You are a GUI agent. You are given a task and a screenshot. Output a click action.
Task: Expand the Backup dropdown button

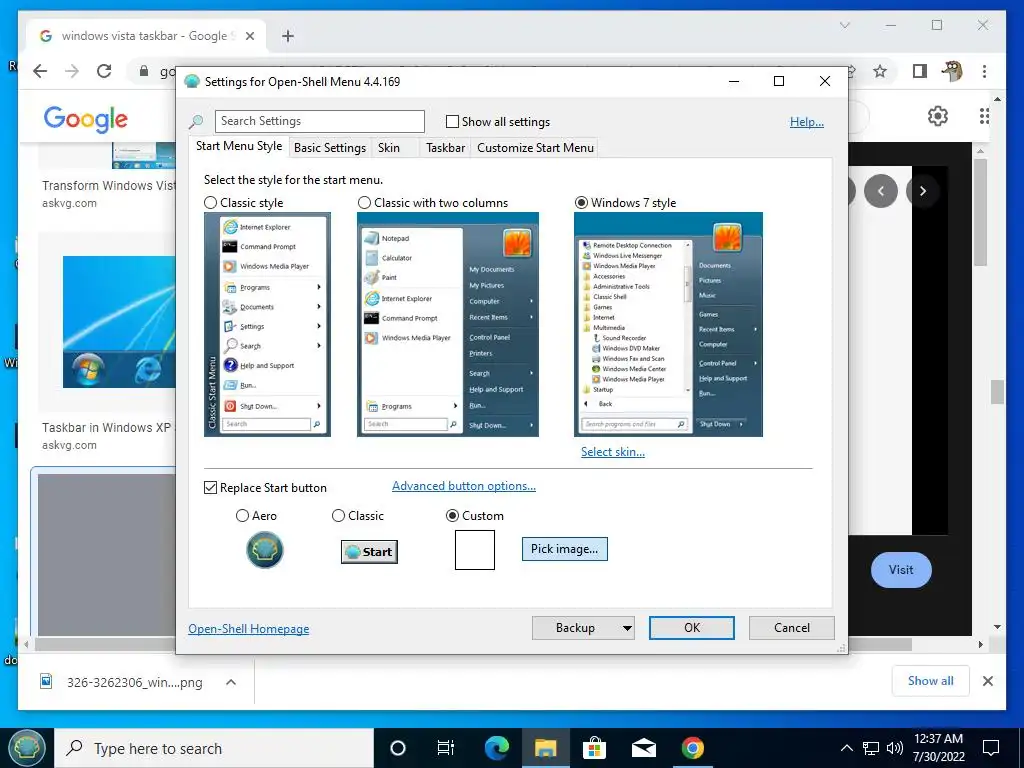click(x=626, y=628)
